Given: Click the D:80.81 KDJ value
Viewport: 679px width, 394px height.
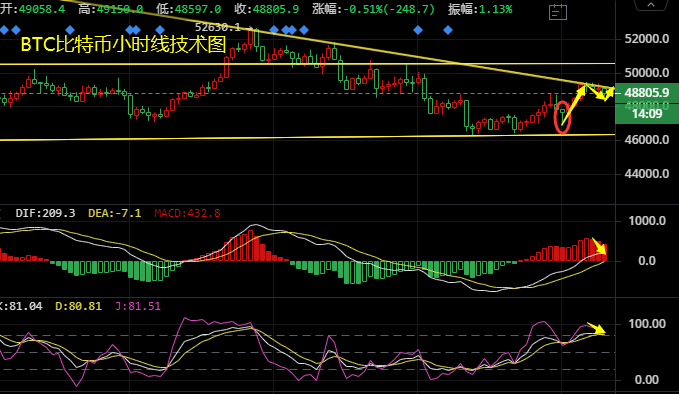Looking at the screenshot, I should tap(78, 307).
